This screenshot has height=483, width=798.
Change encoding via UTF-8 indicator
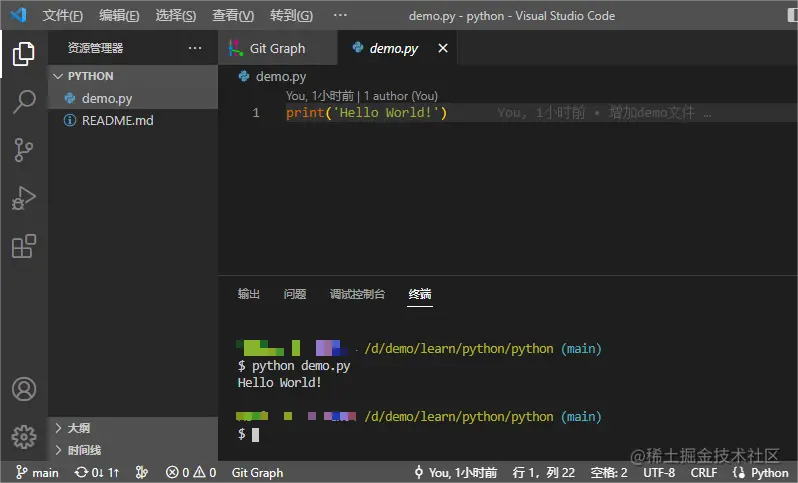659,473
